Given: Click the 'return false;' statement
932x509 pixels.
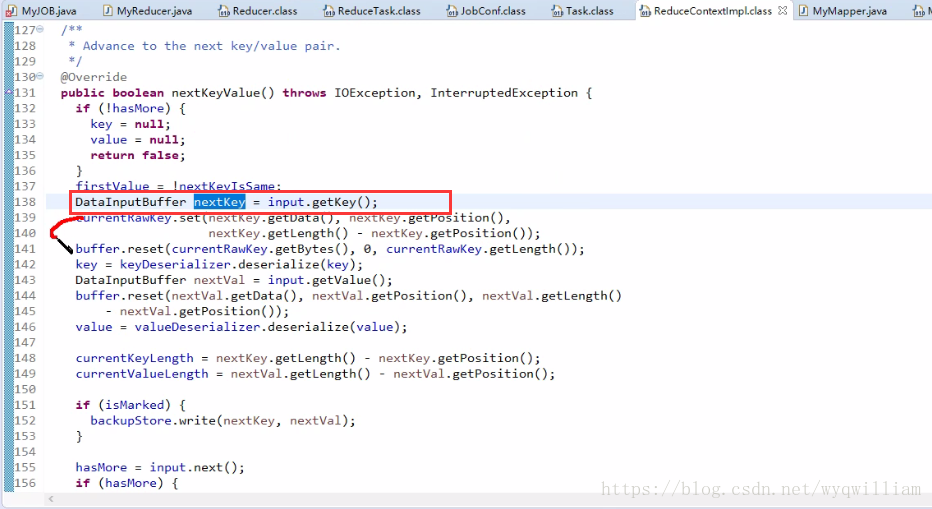Looking at the screenshot, I should pyautogui.click(x=138, y=155).
